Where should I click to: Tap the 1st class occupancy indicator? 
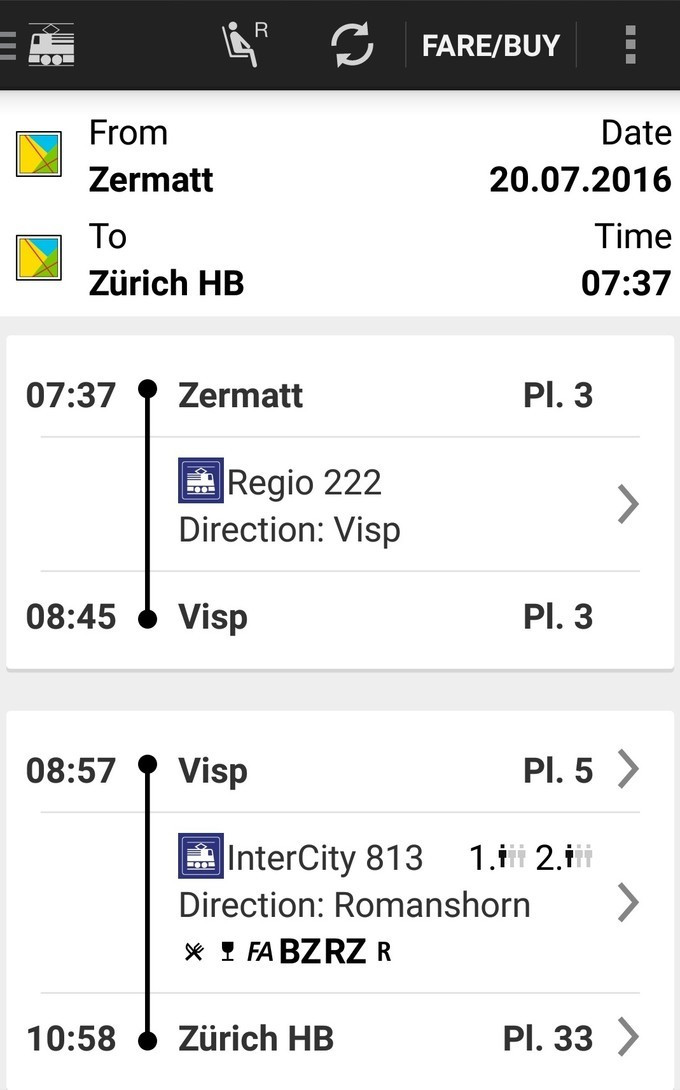(x=498, y=857)
